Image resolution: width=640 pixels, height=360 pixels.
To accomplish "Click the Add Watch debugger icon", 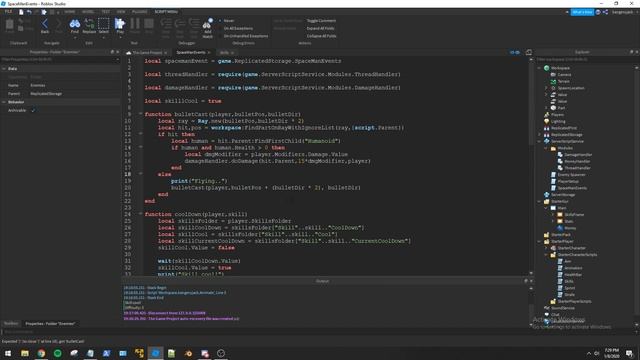I will (x=208, y=24).
